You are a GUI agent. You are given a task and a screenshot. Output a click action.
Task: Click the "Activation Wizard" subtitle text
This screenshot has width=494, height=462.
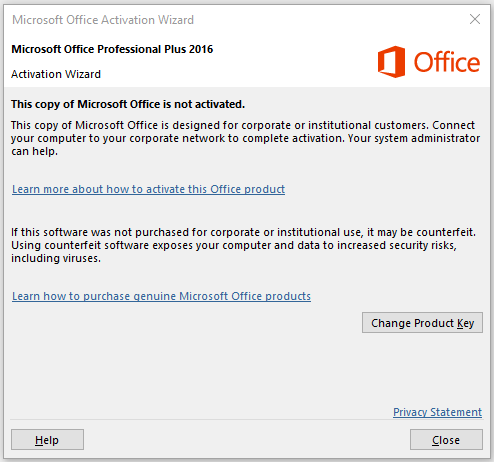coord(56,74)
